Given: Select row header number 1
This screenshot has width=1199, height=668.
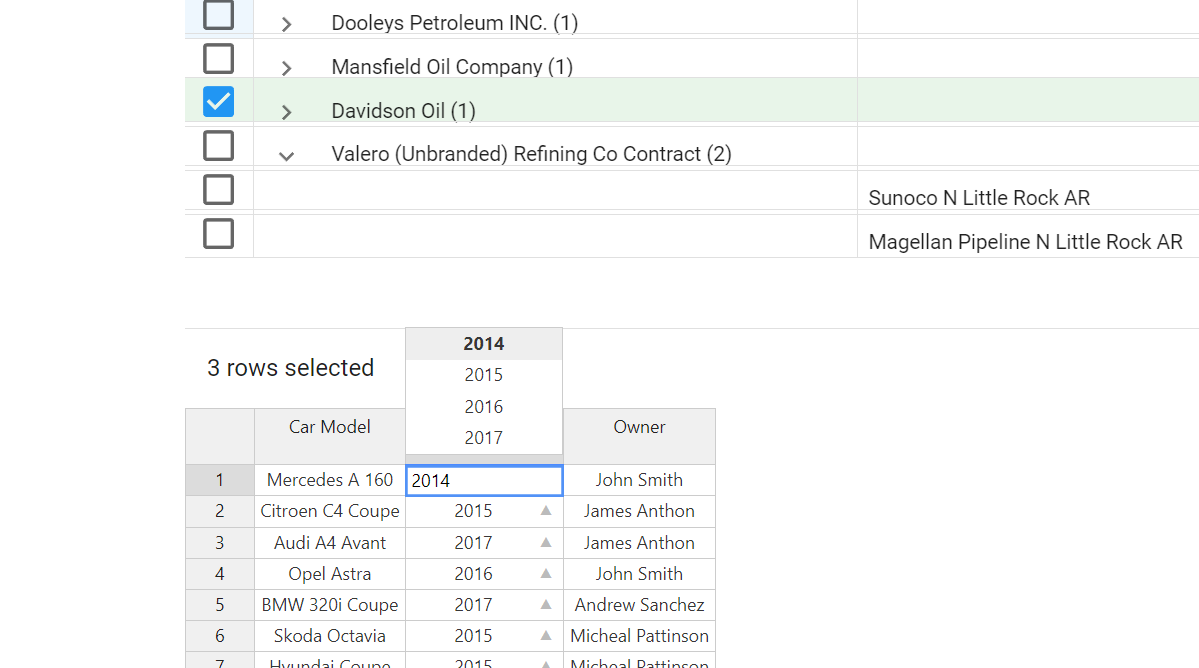Looking at the screenshot, I should pyautogui.click(x=219, y=480).
